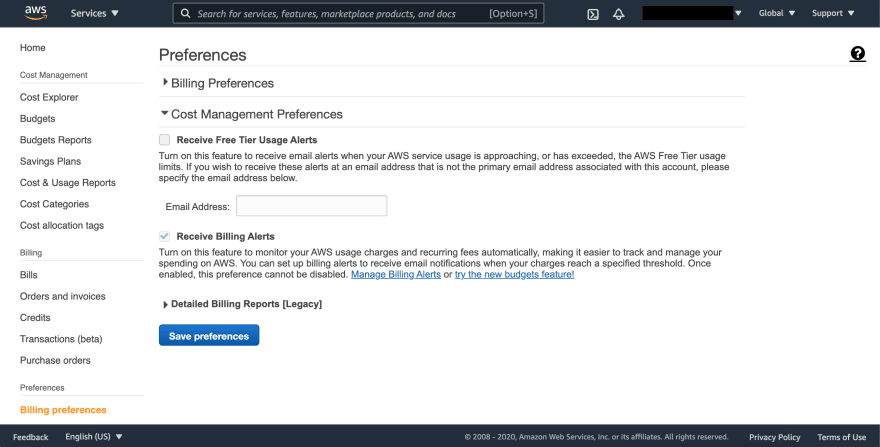Open Savings Plans in the sidebar
Viewport: 880px width, 447px height.
(51, 161)
